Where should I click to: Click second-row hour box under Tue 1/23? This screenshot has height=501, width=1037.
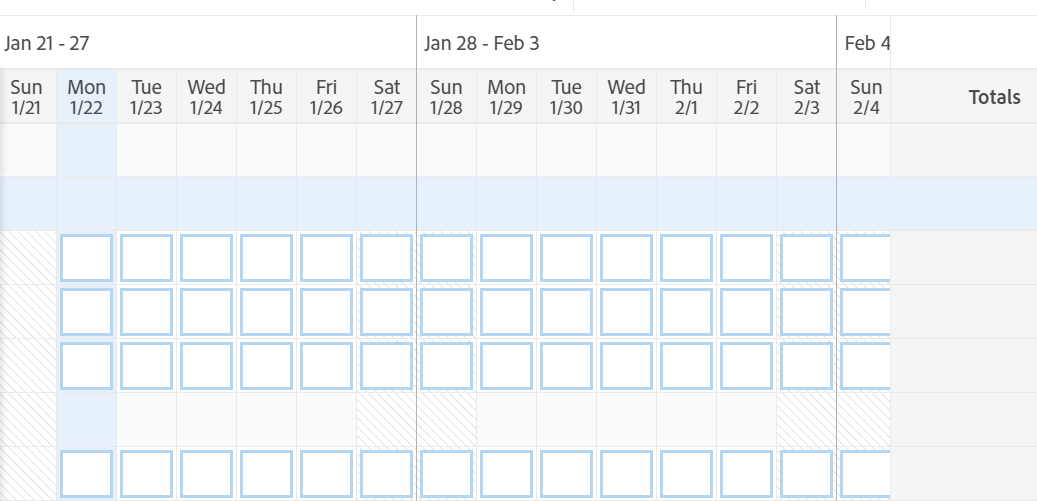(x=147, y=312)
